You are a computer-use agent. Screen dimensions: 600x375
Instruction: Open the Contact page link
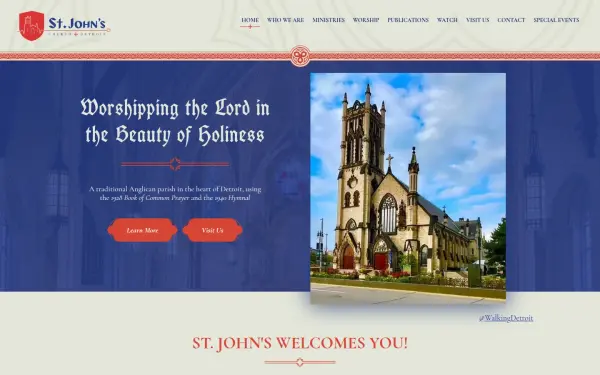pos(511,20)
